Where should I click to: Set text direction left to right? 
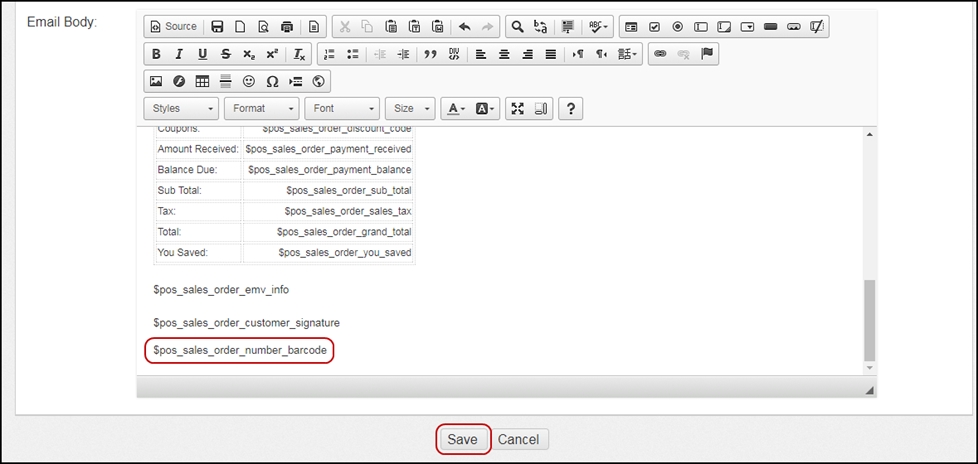click(578, 54)
